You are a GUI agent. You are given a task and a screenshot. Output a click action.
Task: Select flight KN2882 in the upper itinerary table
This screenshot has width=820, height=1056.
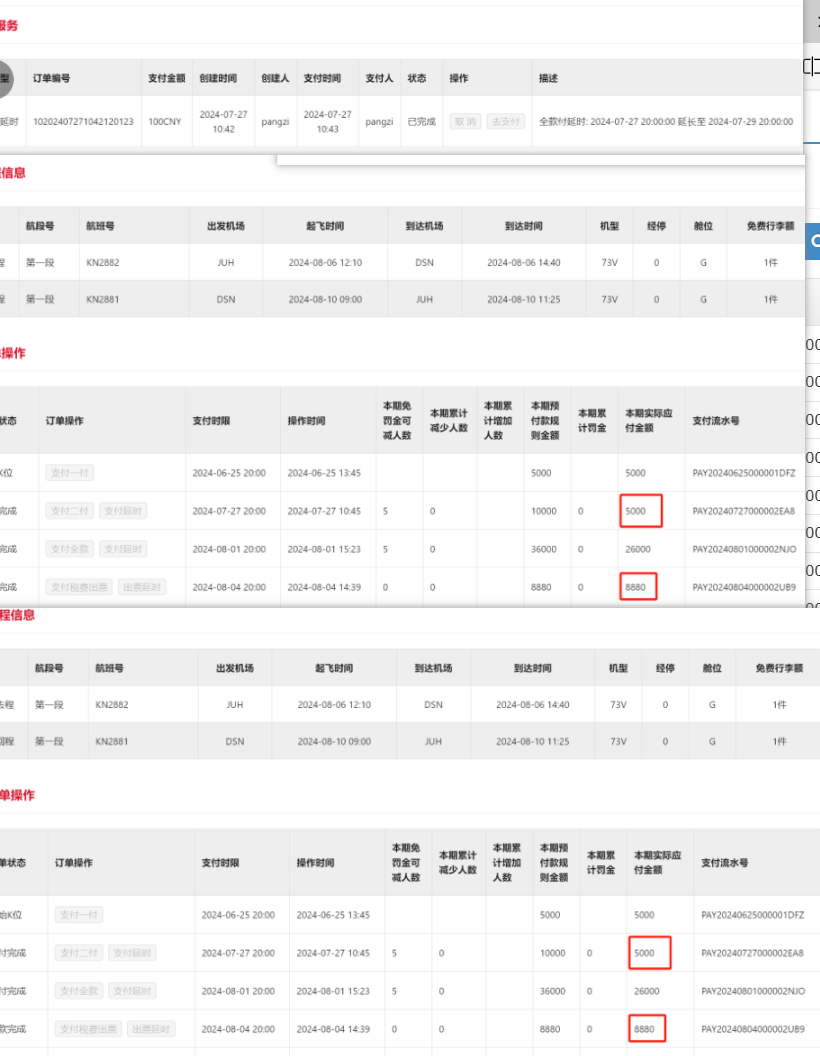pyautogui.click(x=101, y=262)
